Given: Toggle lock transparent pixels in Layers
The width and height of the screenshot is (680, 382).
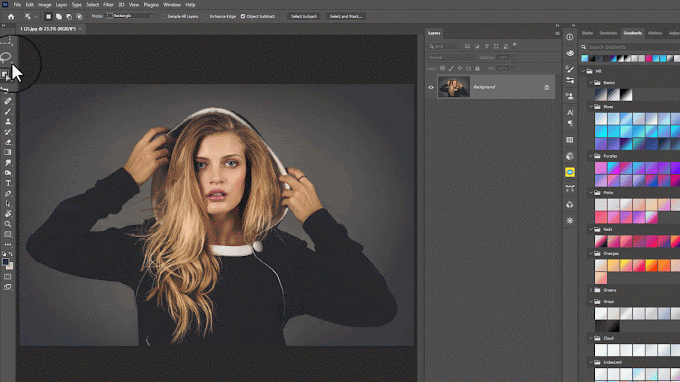Looking at the screenshot, I should 442,69.
